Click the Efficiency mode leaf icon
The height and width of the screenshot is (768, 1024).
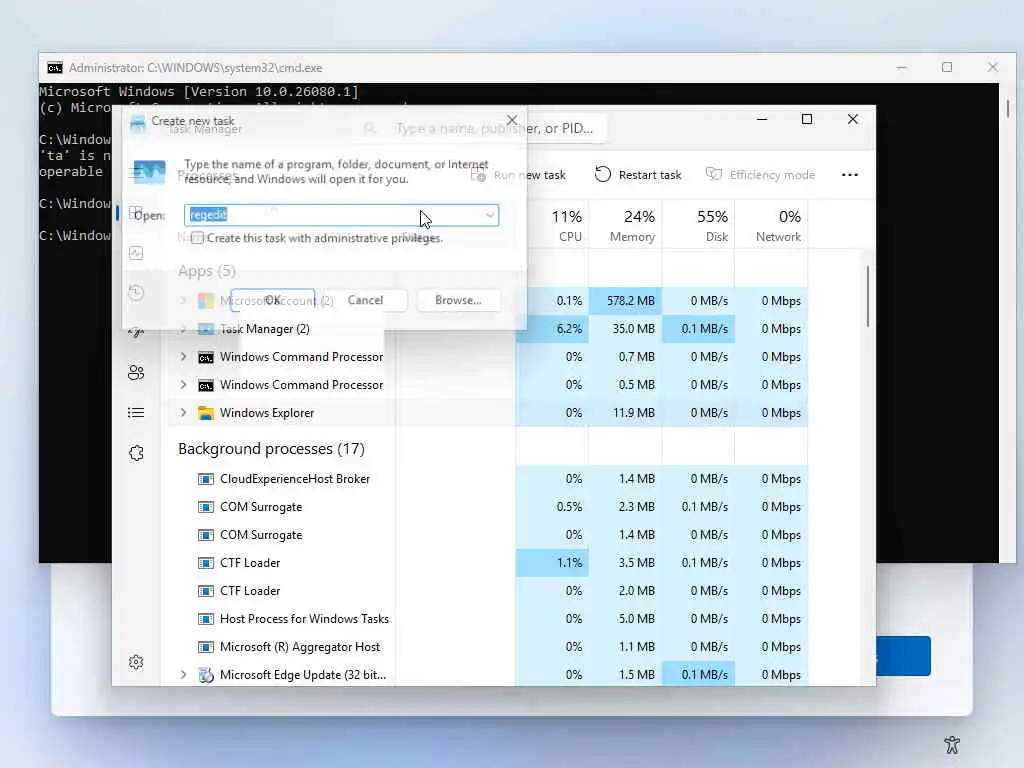click(714, 174)
